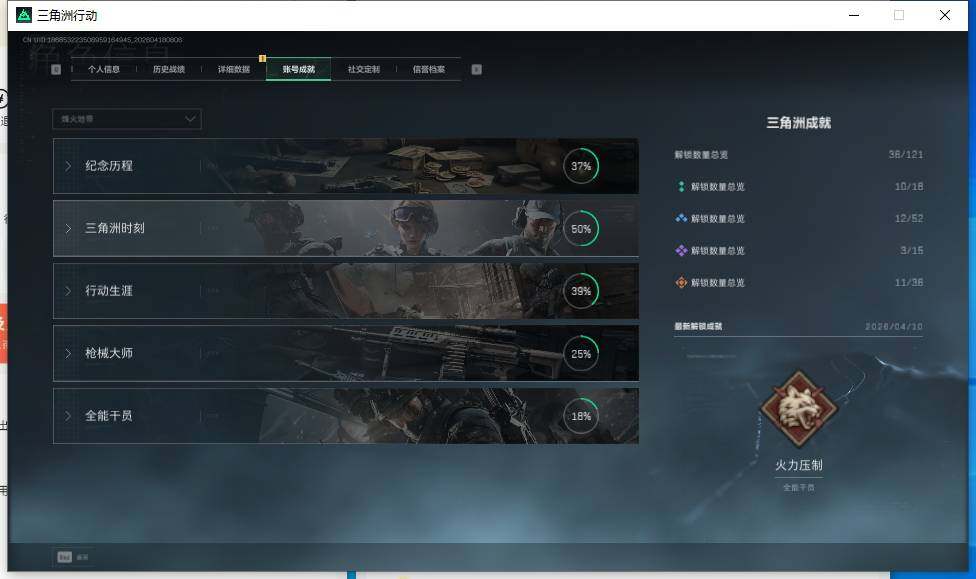Close the 三角洲行动 window
Screen dimensions: 976x579
(945, 15)
